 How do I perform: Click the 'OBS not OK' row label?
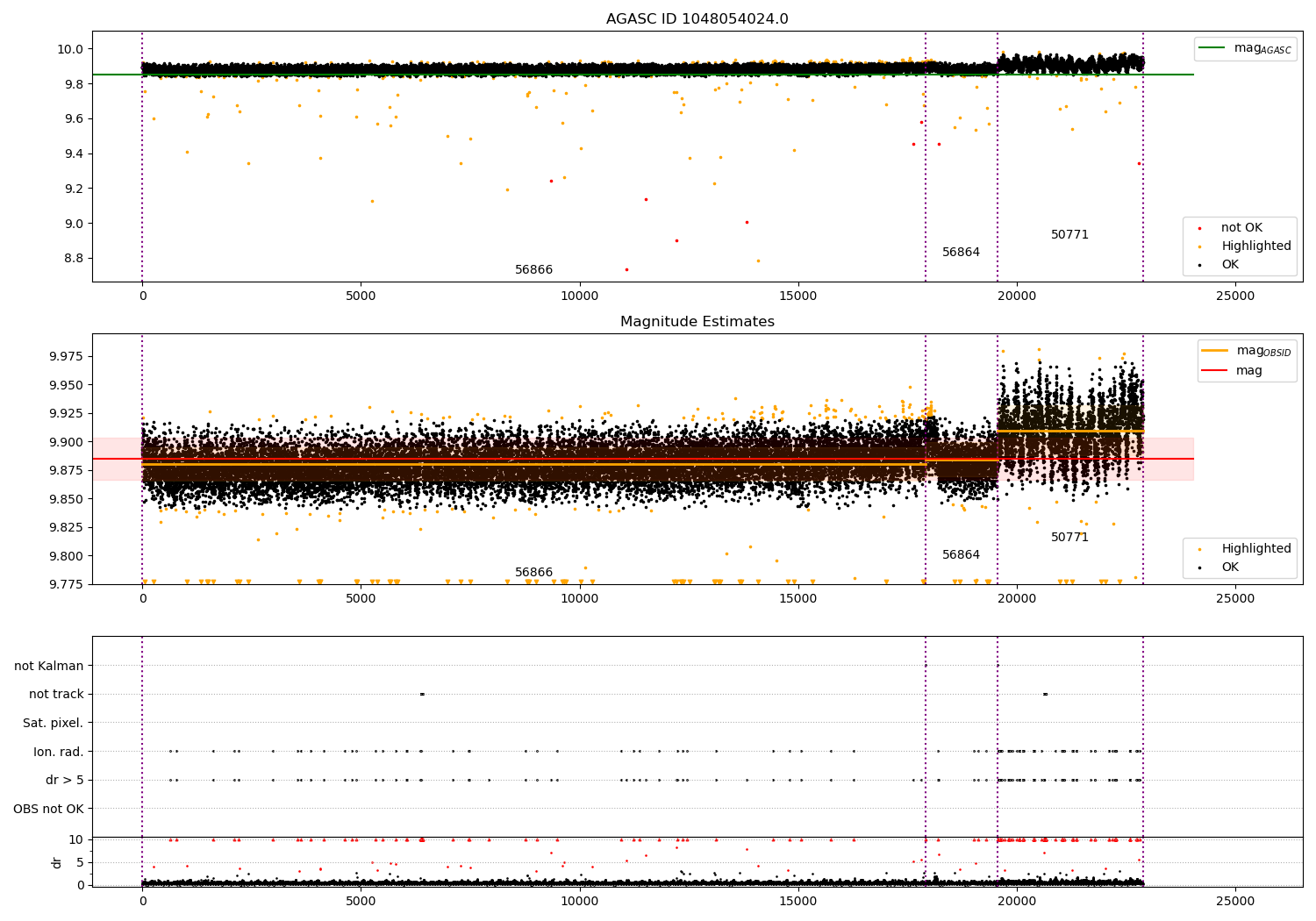[x=48, y=809]
